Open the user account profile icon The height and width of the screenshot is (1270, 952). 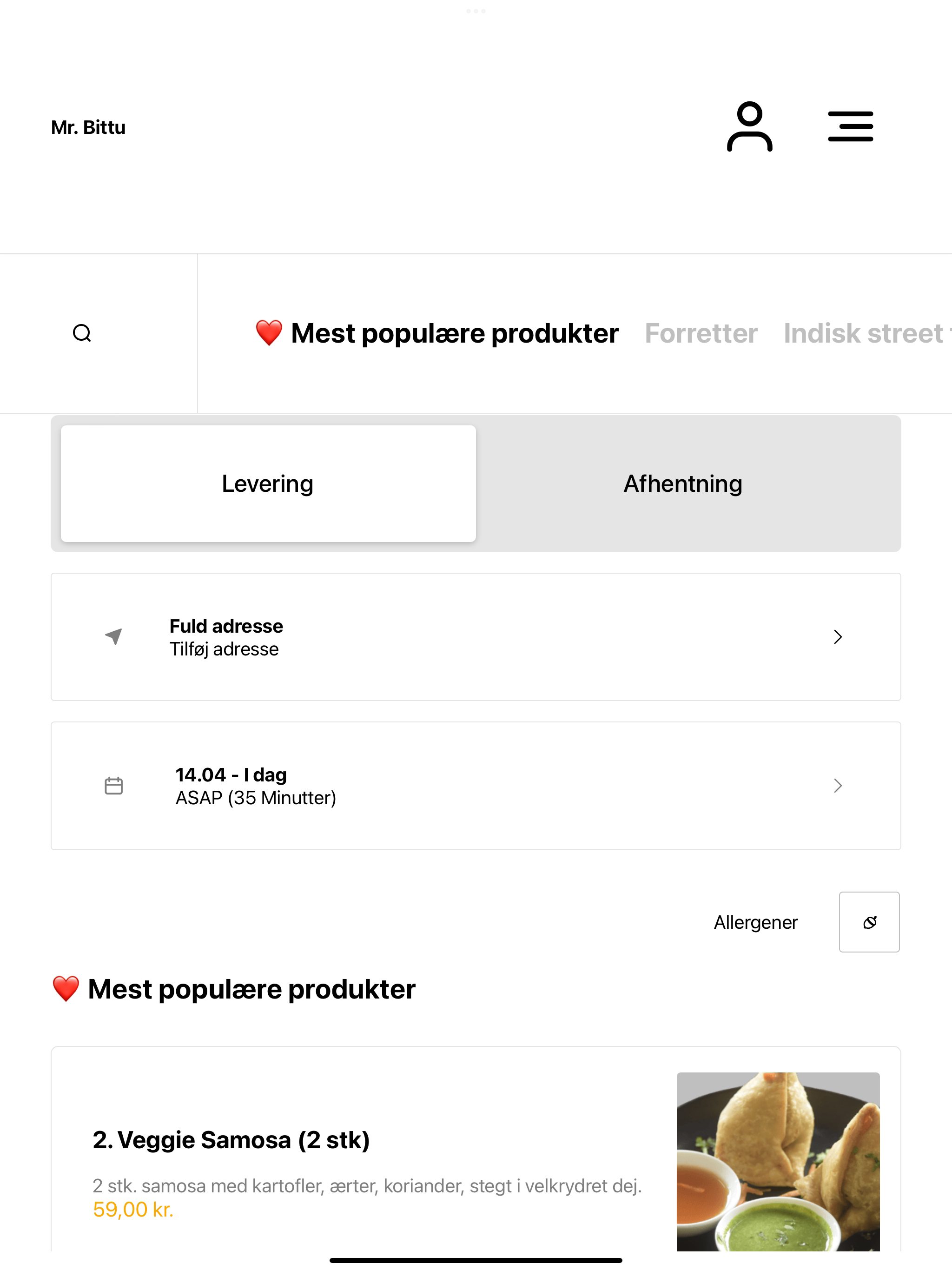pyautogui.click(x=749, y=126)
